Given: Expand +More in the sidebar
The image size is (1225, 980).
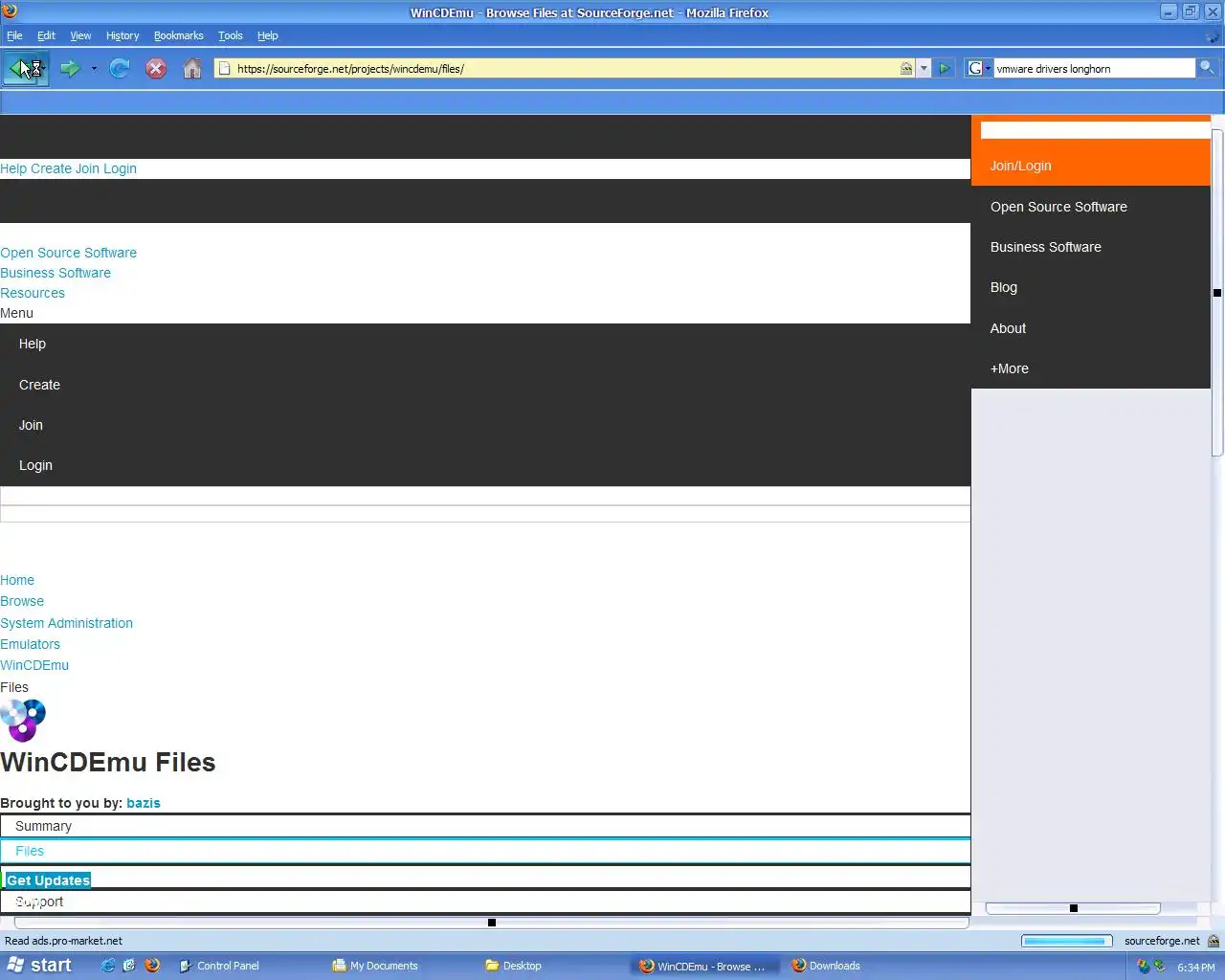Looking at the screenshot, I should (1090, 368).
